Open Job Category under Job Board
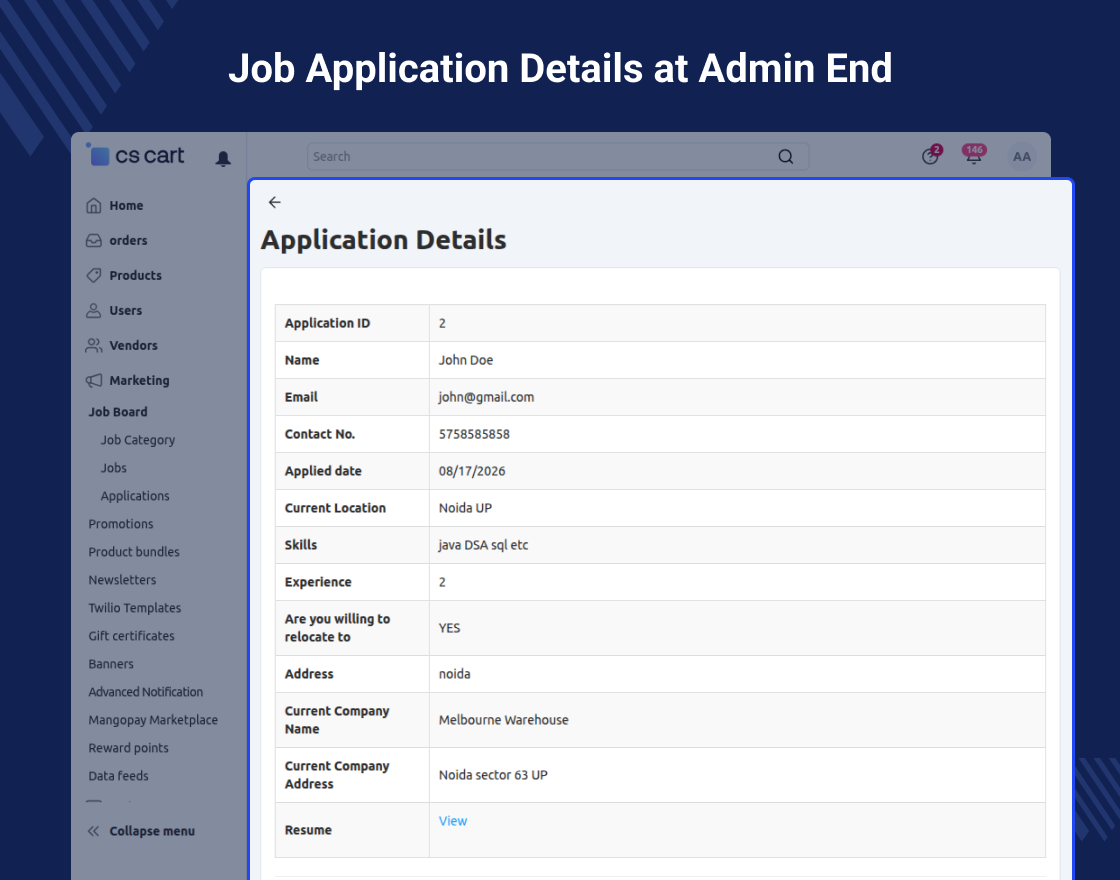 [138, 440]
